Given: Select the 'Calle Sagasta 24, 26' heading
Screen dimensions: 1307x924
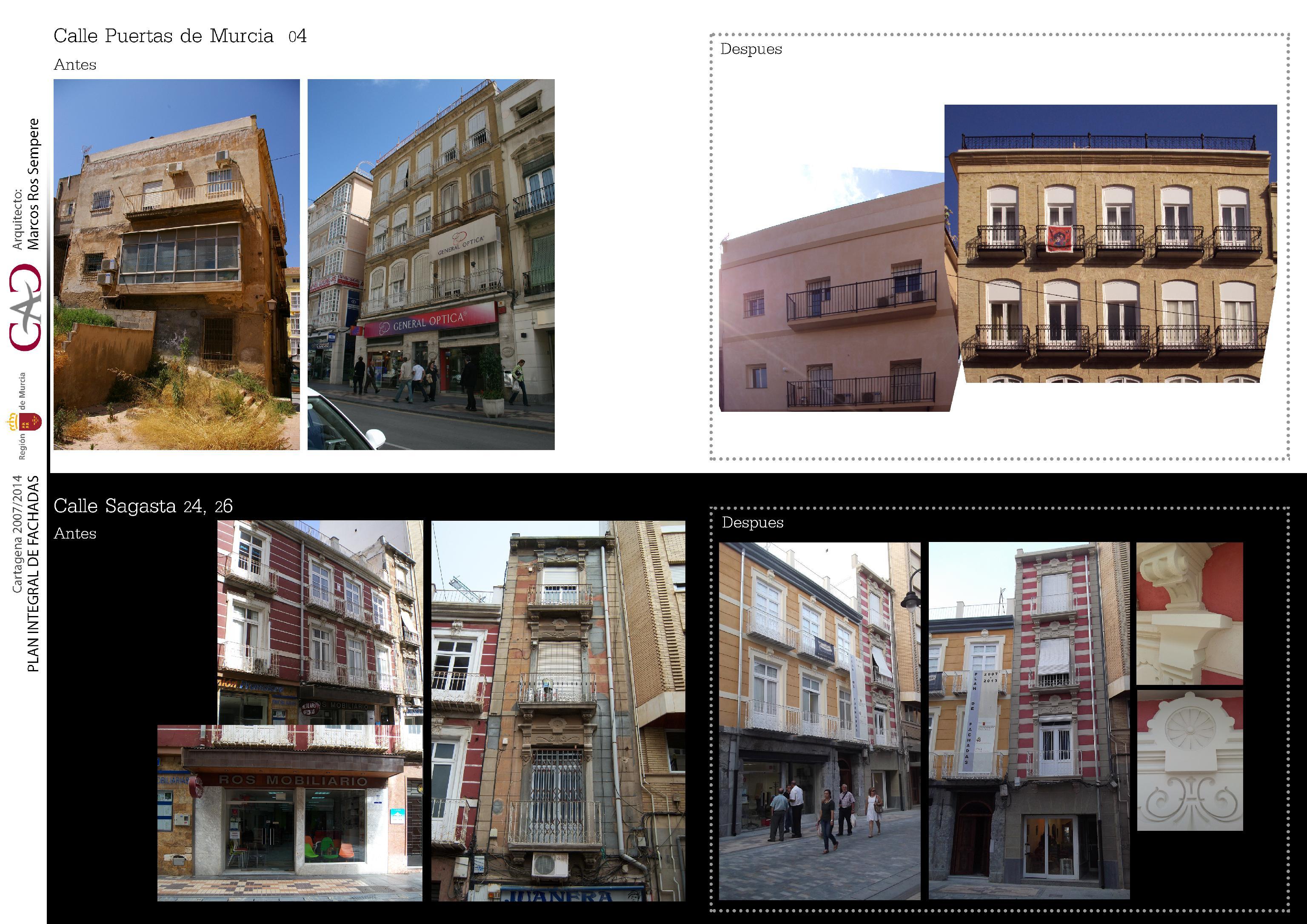Looking at the screenshot, I should pos(143,505).
